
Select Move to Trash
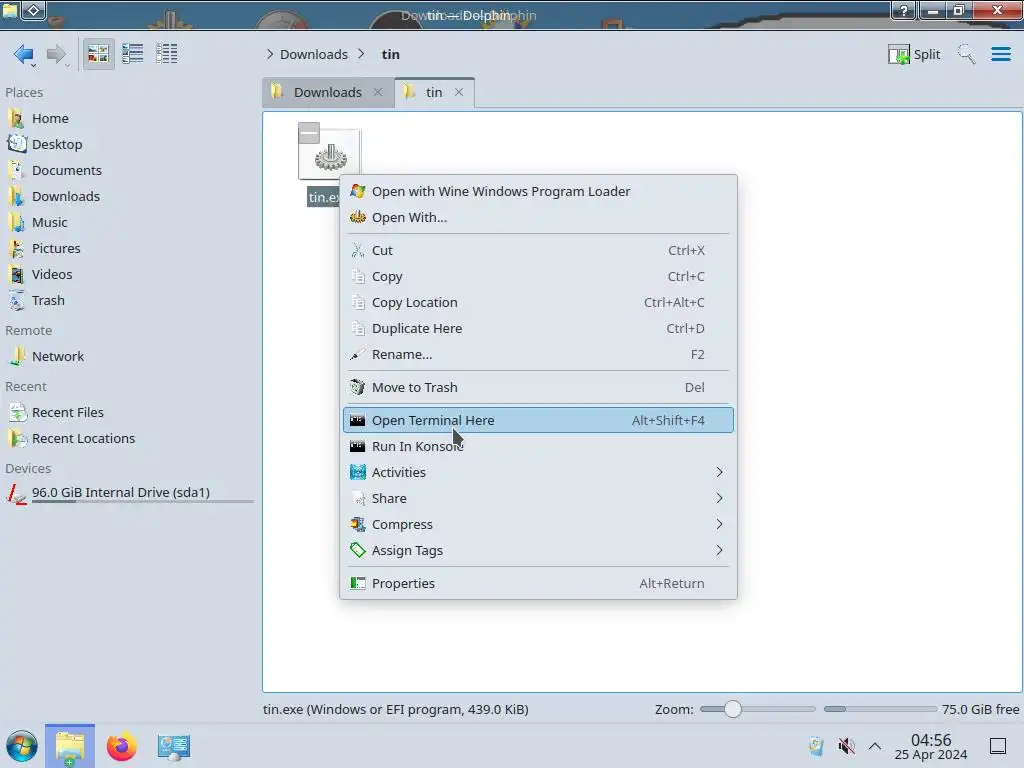pyautogui.click(x=538, y=388)
